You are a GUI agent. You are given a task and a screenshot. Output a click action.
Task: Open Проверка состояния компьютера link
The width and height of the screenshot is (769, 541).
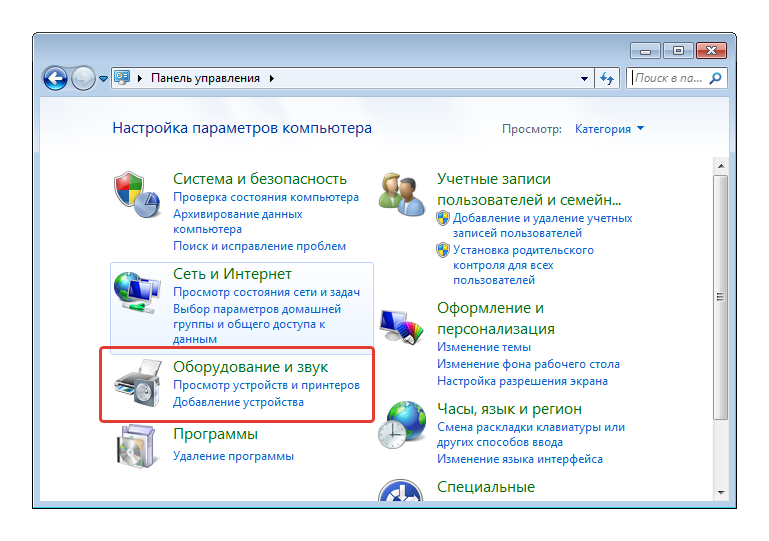click(266, 197)
